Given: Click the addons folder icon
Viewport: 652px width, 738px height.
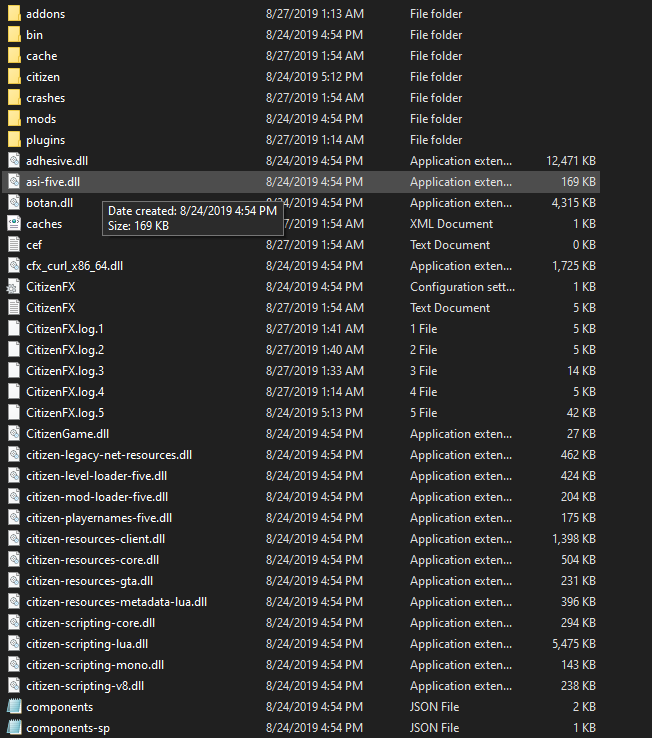Looking at the screenshot, I should pos(14,14).
